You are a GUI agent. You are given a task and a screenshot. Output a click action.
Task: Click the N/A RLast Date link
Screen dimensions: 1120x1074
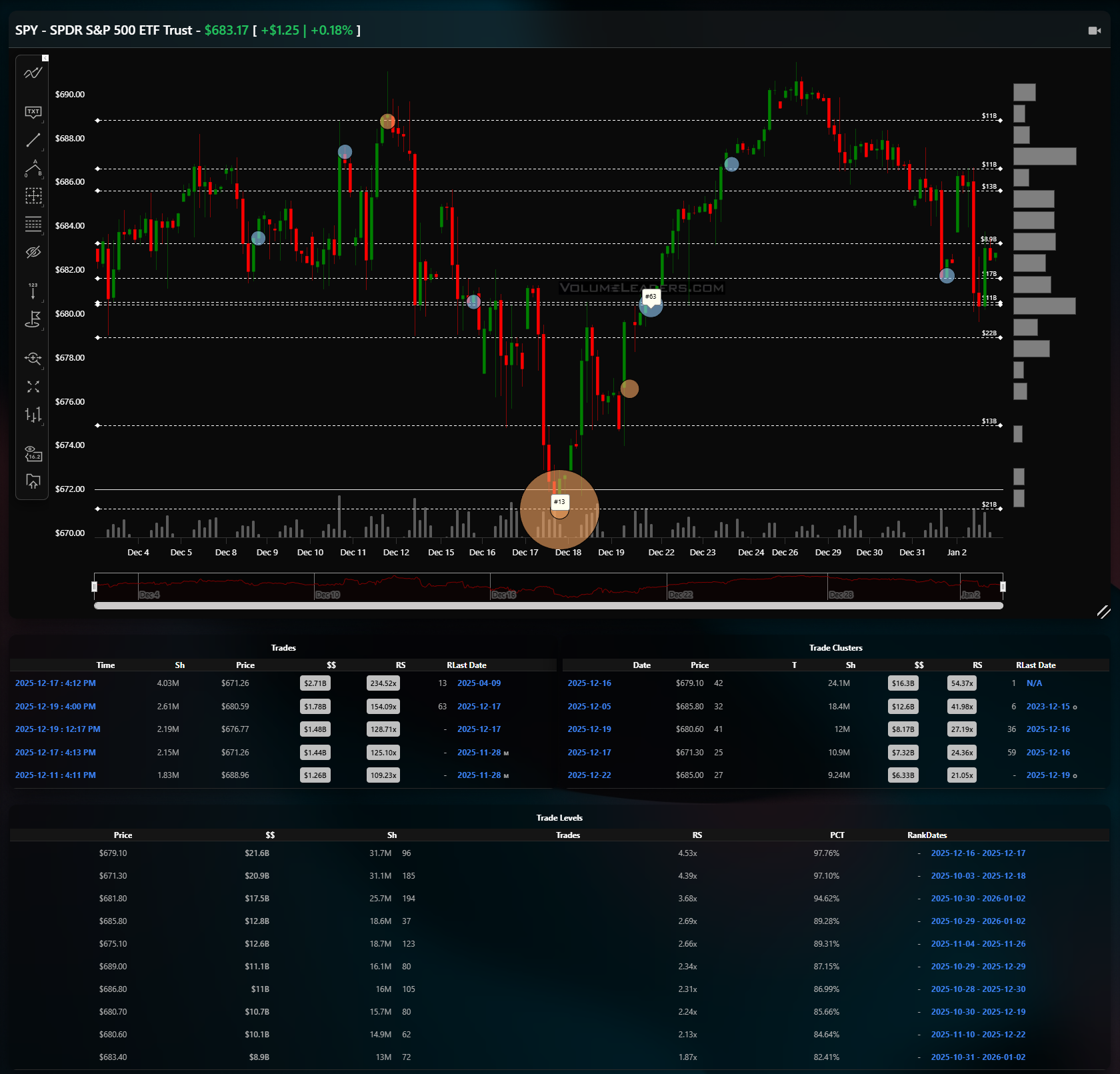pos(1034,683)
